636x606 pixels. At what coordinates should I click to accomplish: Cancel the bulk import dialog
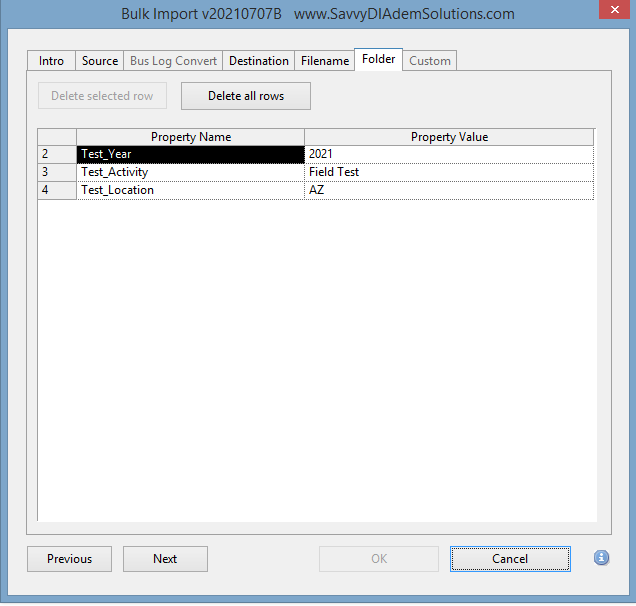tap(510, 559)
